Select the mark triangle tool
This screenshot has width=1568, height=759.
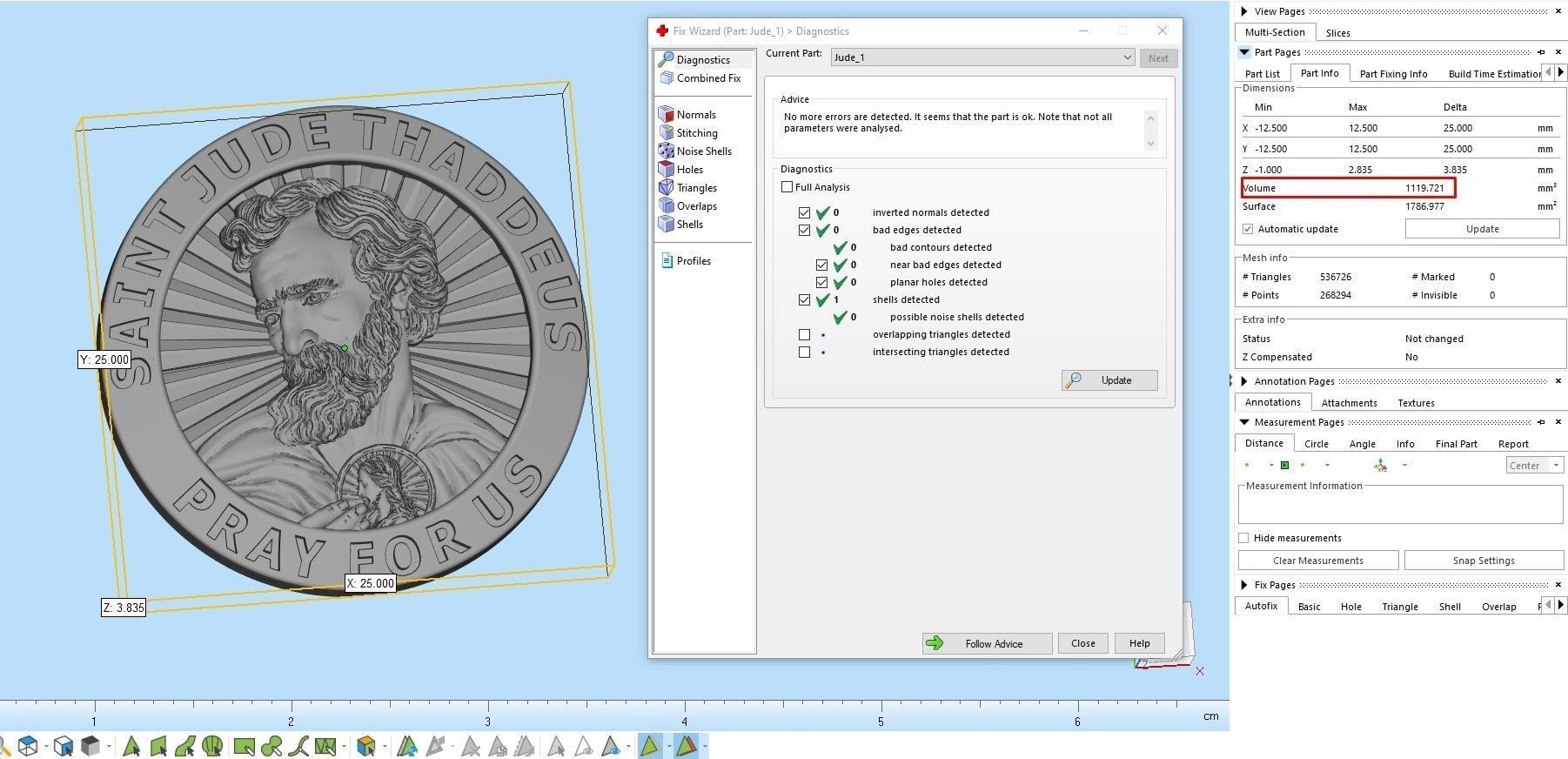click(131, 746)
